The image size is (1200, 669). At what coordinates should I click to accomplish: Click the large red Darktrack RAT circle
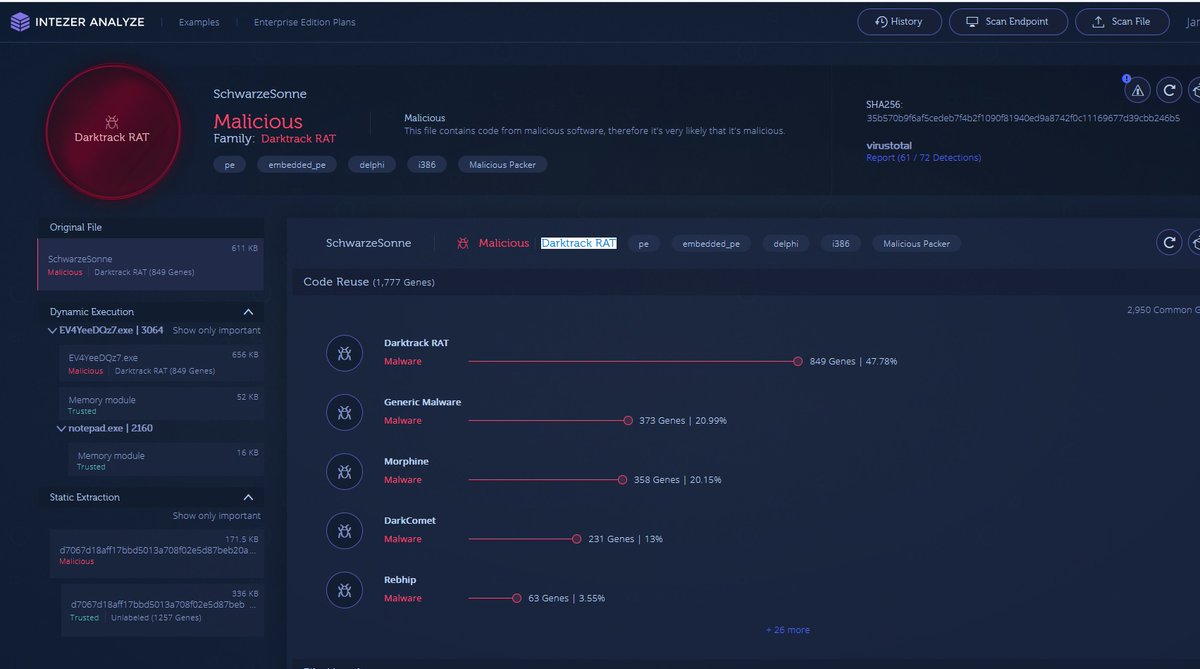pos(112,131)
